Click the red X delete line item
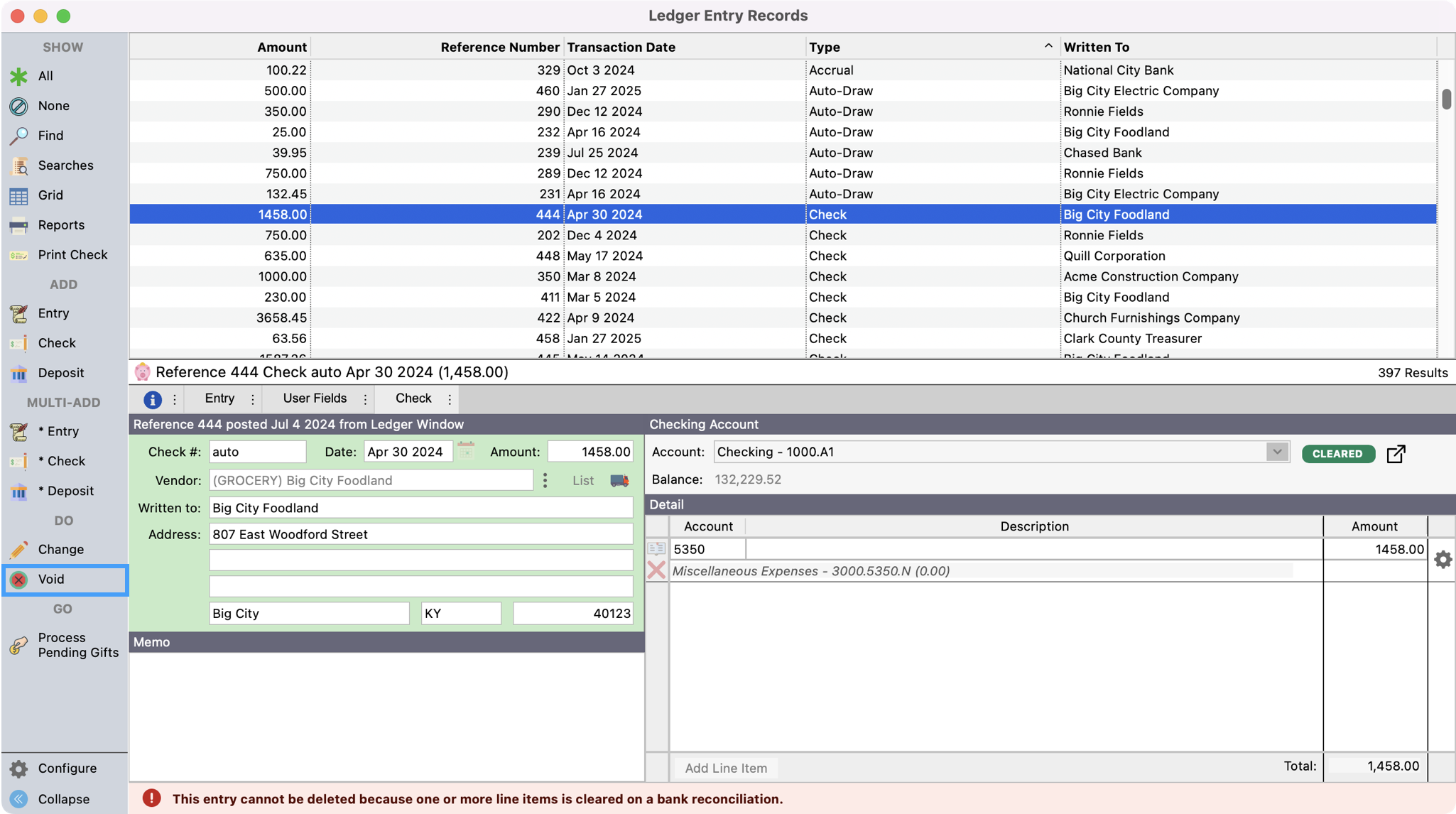 656,570
